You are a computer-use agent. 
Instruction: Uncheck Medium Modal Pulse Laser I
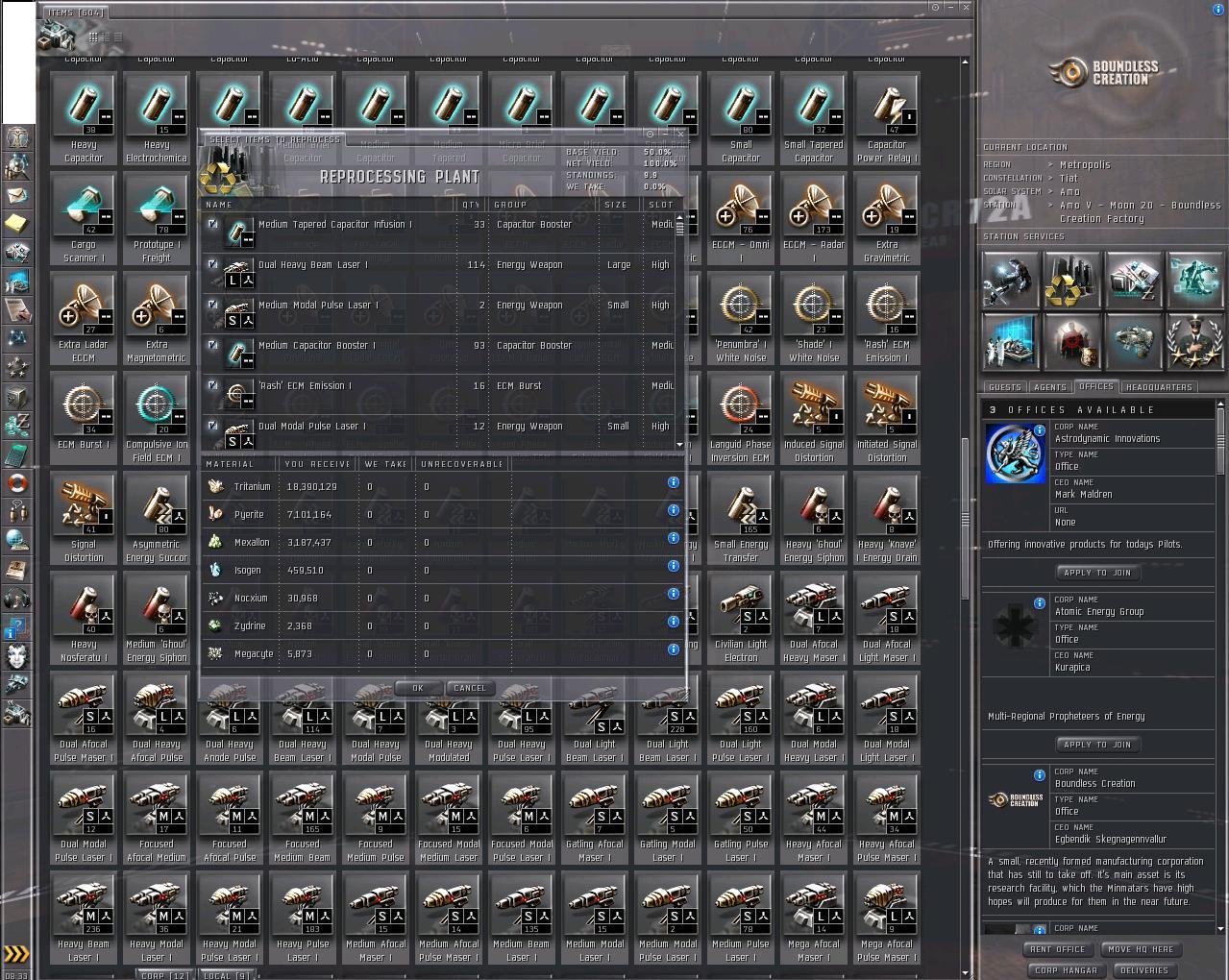pyautogui.click(x=212, y=305)
